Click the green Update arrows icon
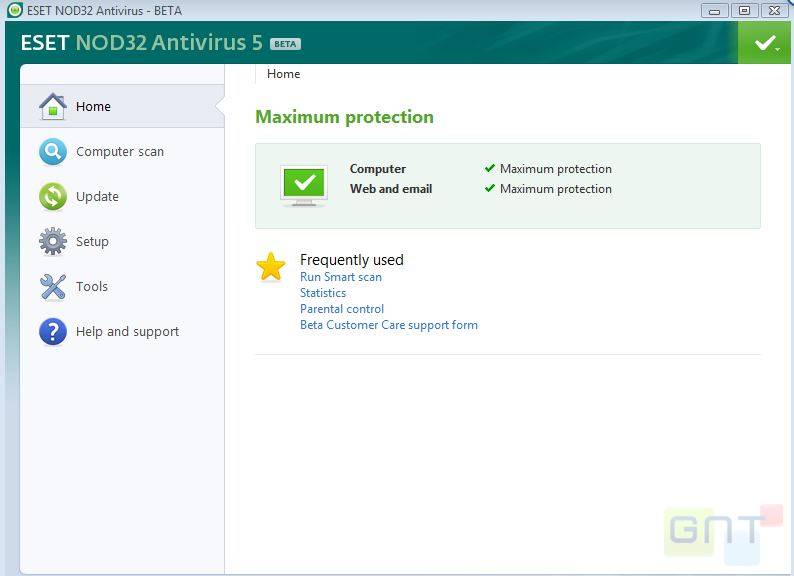 [x=52, y=196]
